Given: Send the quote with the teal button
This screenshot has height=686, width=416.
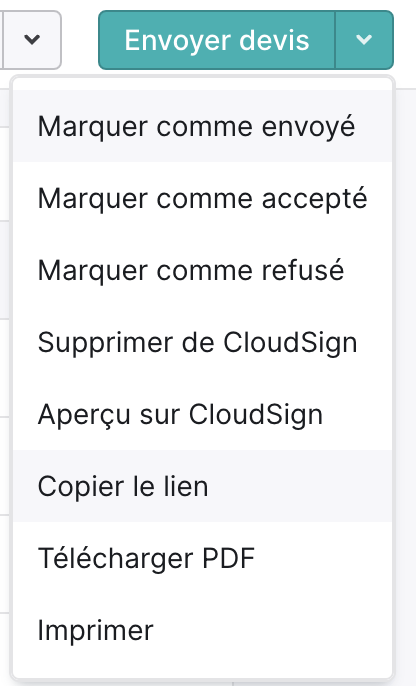Looking at the screenshot, I should pos(217,40).
